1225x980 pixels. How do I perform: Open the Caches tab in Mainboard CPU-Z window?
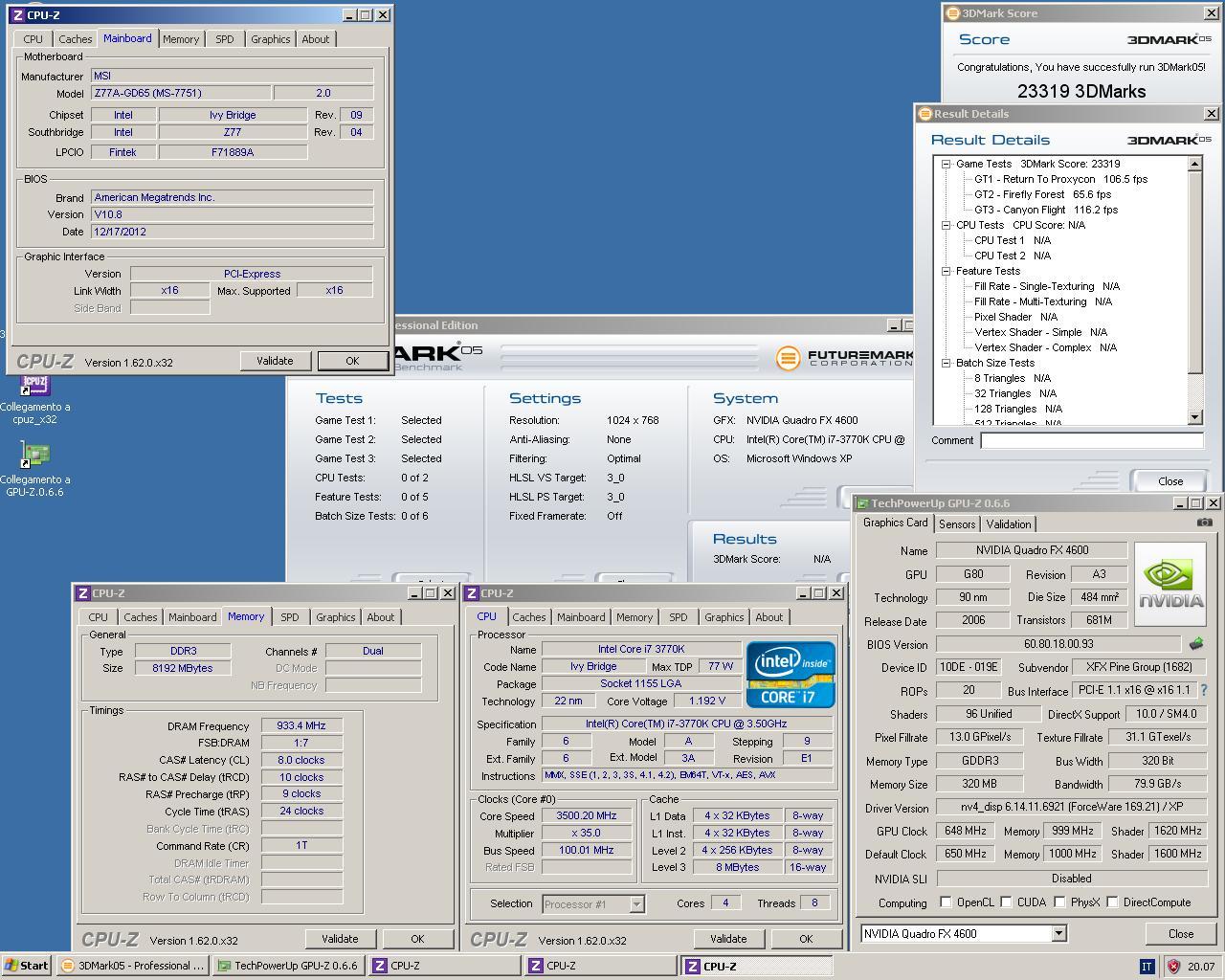pos(75,39)
